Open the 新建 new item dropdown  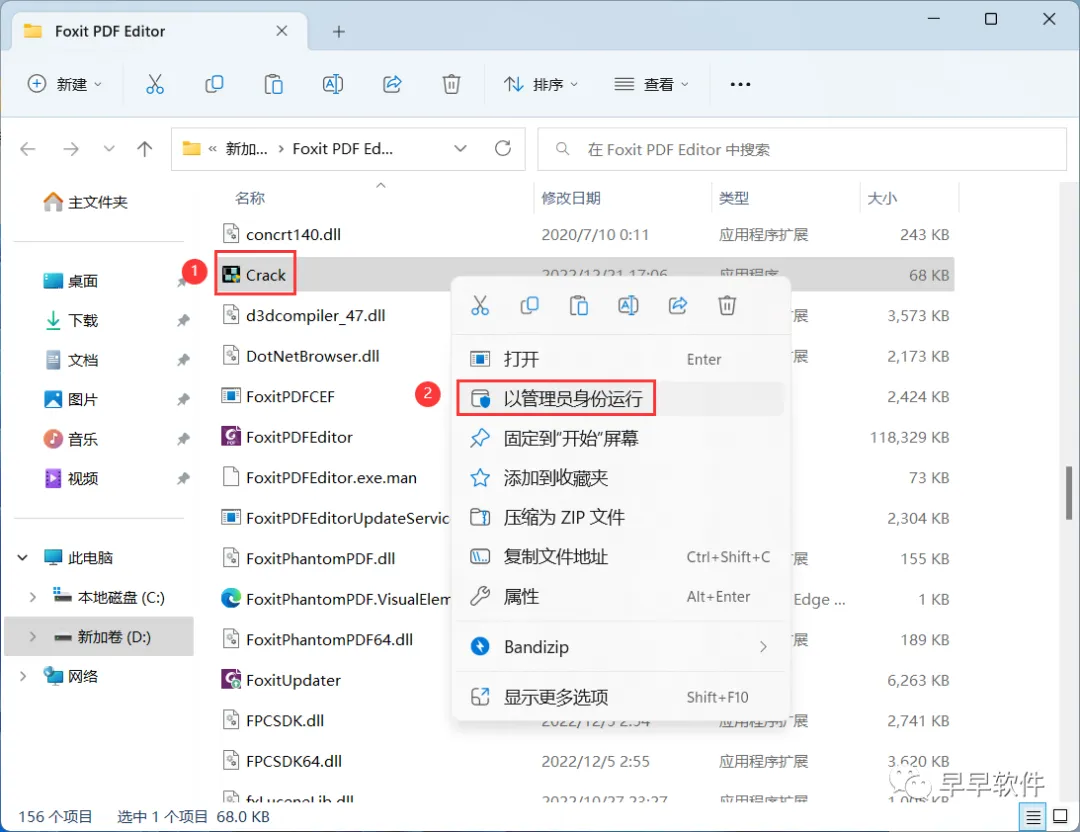65,84
